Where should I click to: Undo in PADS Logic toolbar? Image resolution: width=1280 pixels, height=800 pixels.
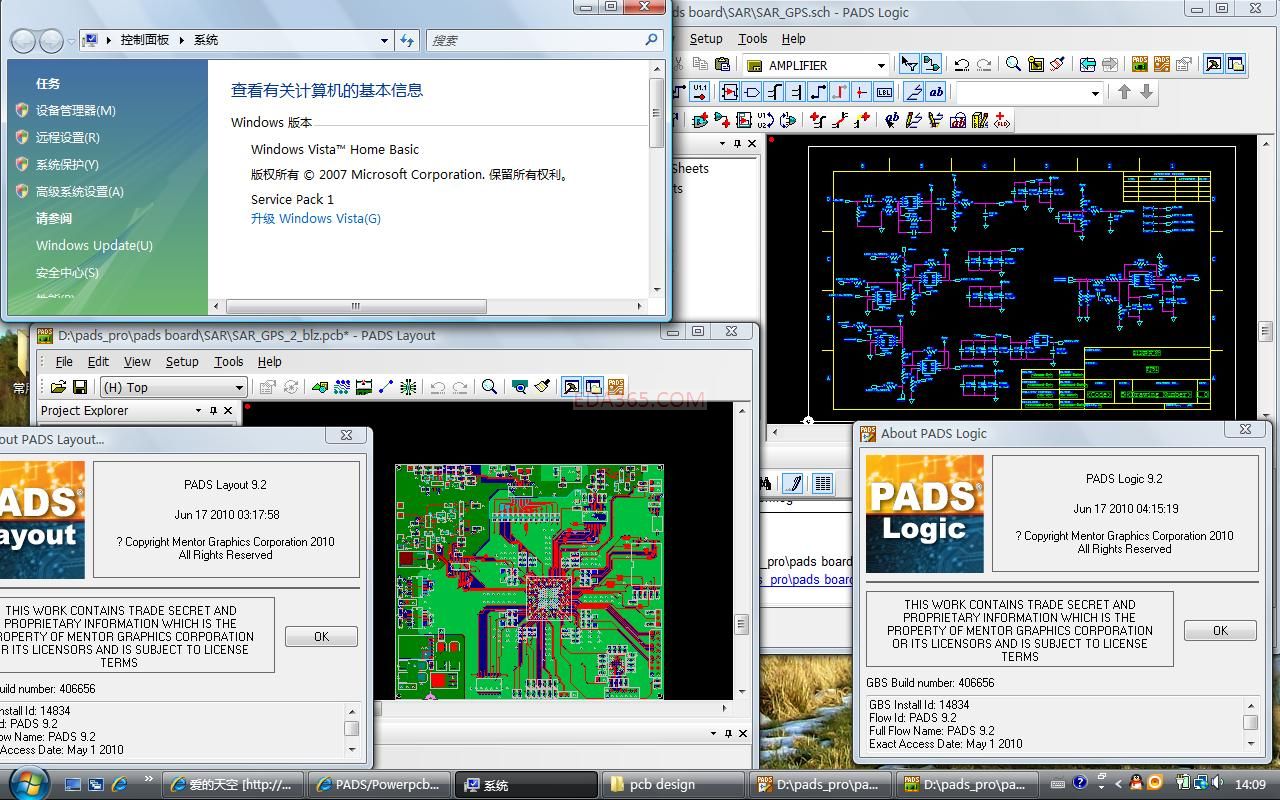(x=961, y=64)
